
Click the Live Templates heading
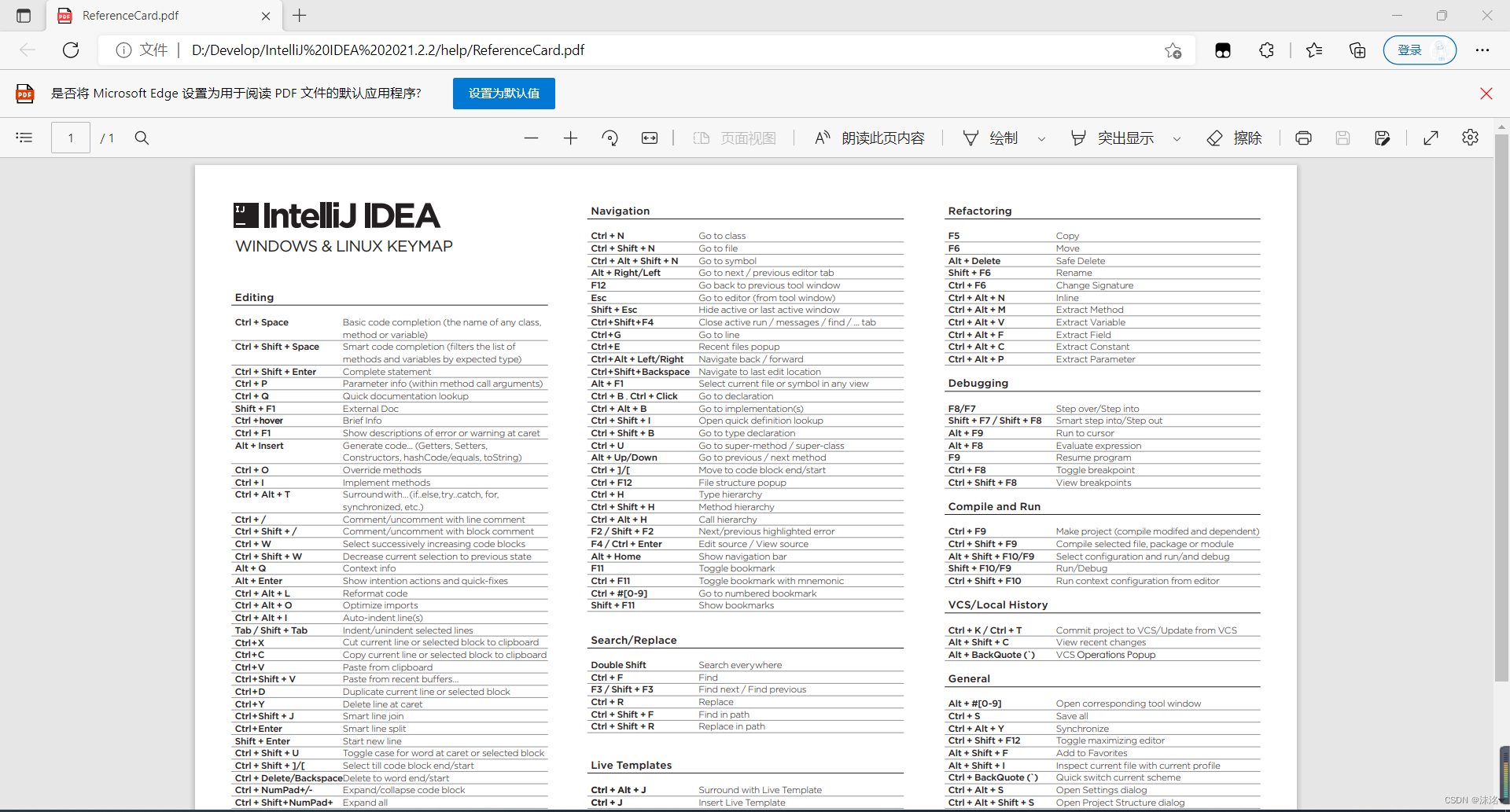click(x=632, y=765)
